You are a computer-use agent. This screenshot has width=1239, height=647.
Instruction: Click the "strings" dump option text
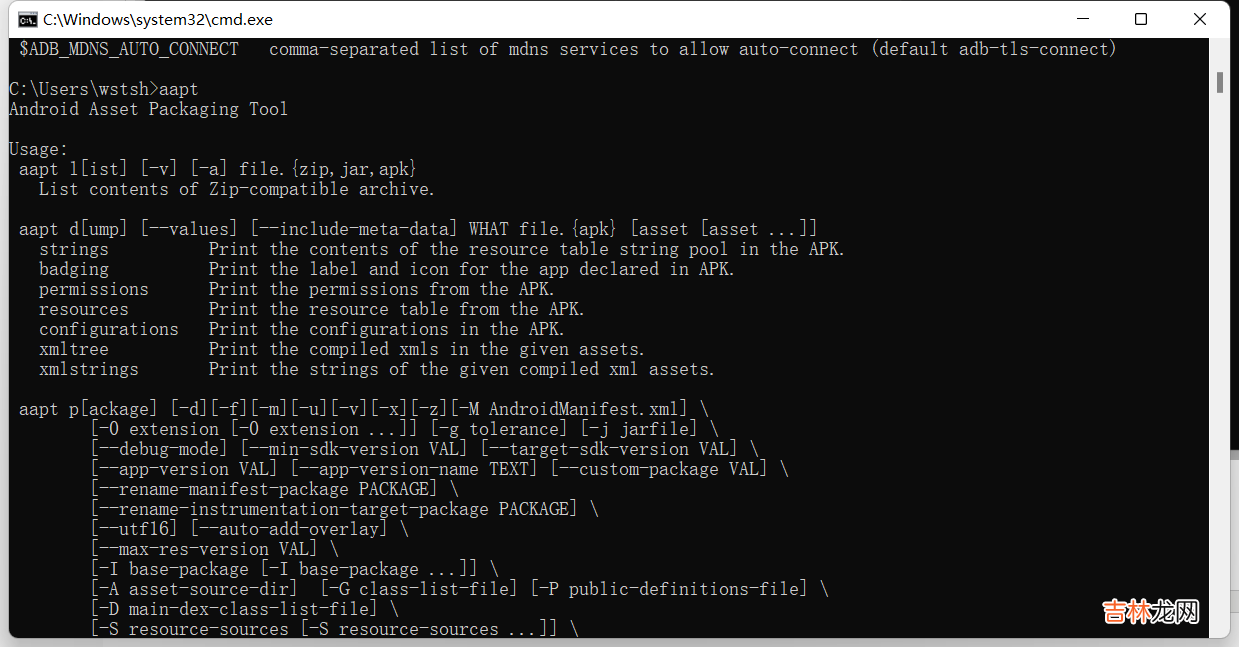[74, 249]
